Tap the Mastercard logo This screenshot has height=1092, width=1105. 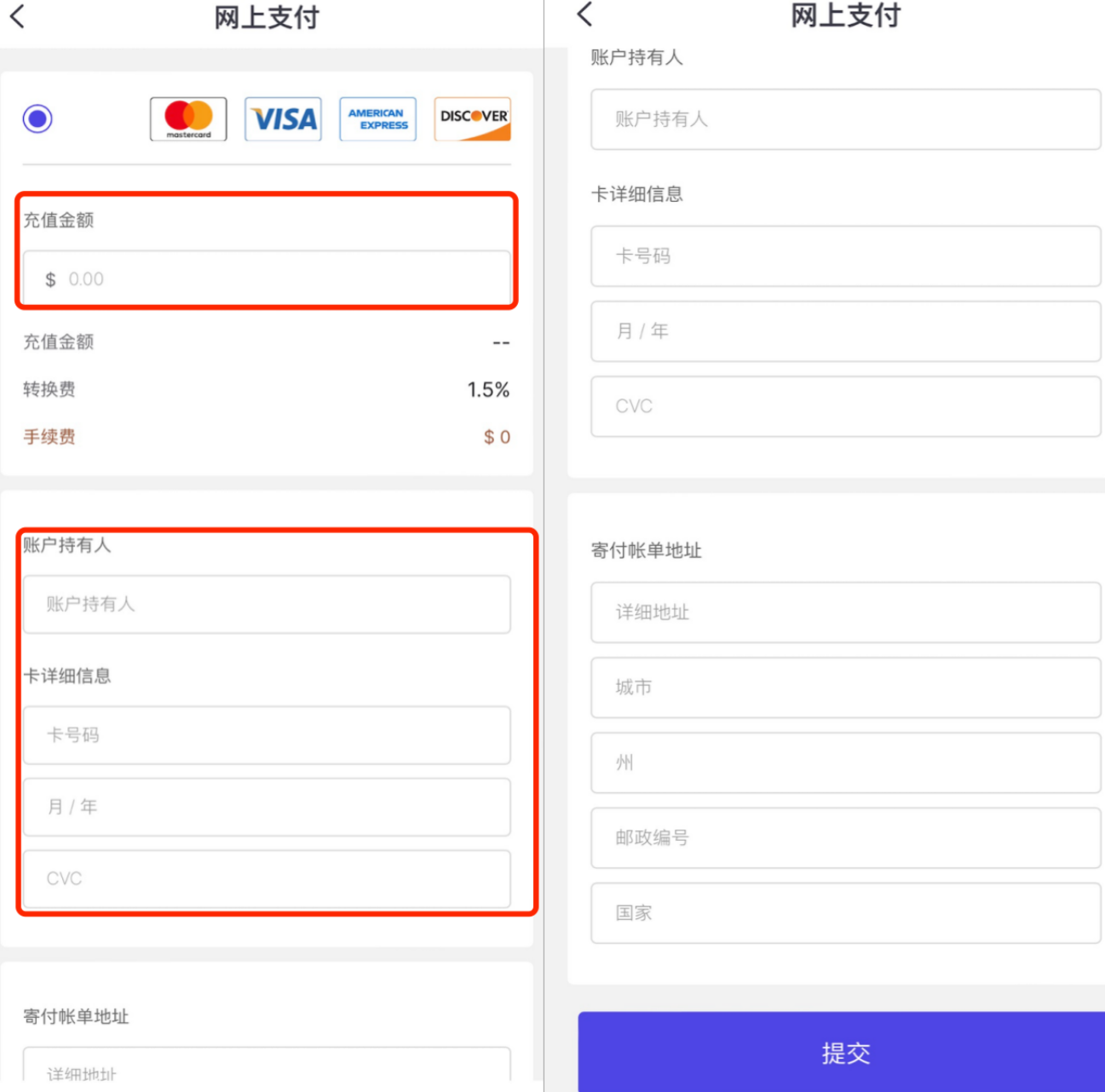[188, 118]
